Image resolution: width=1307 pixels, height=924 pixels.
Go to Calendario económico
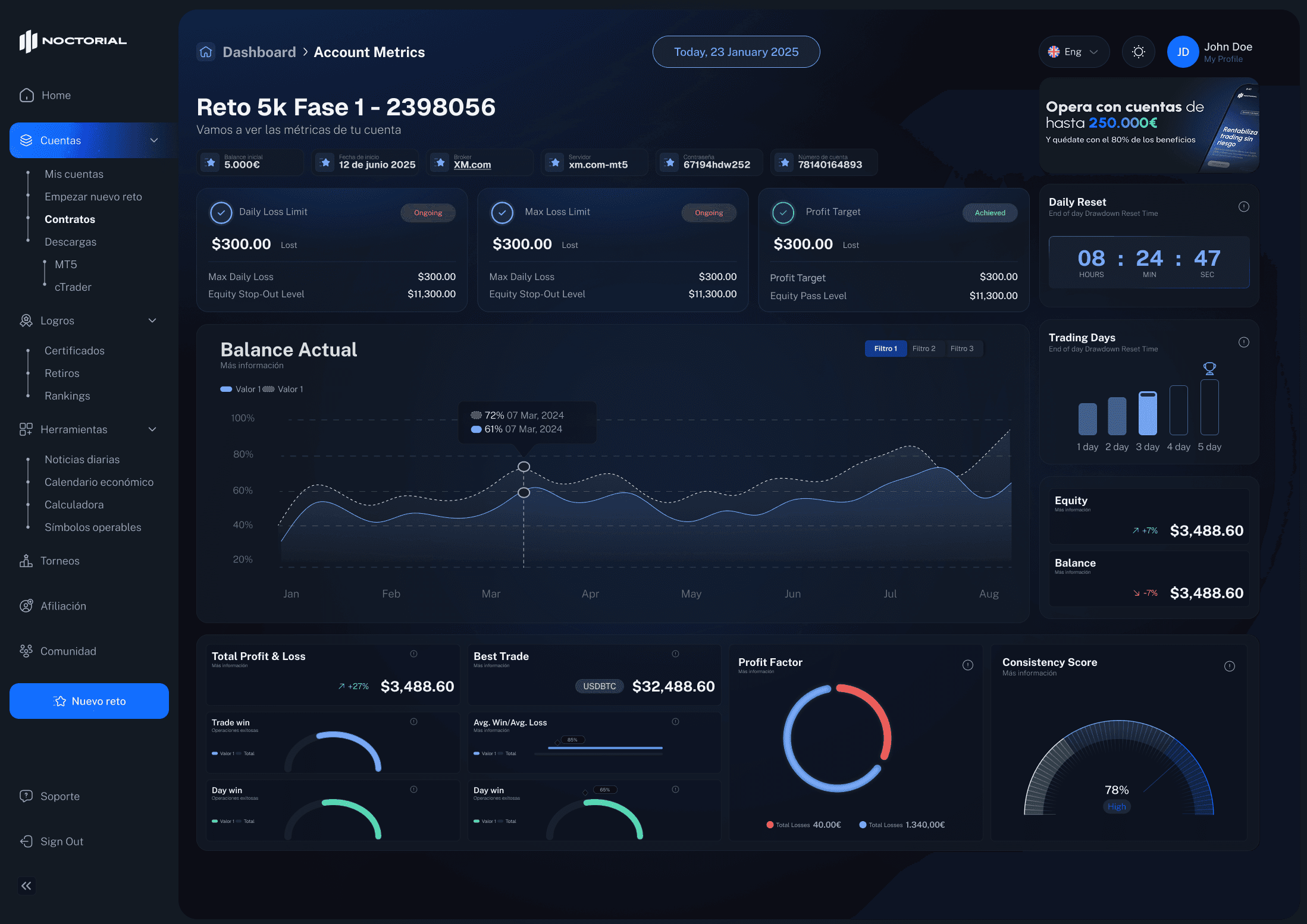[99, 482]
